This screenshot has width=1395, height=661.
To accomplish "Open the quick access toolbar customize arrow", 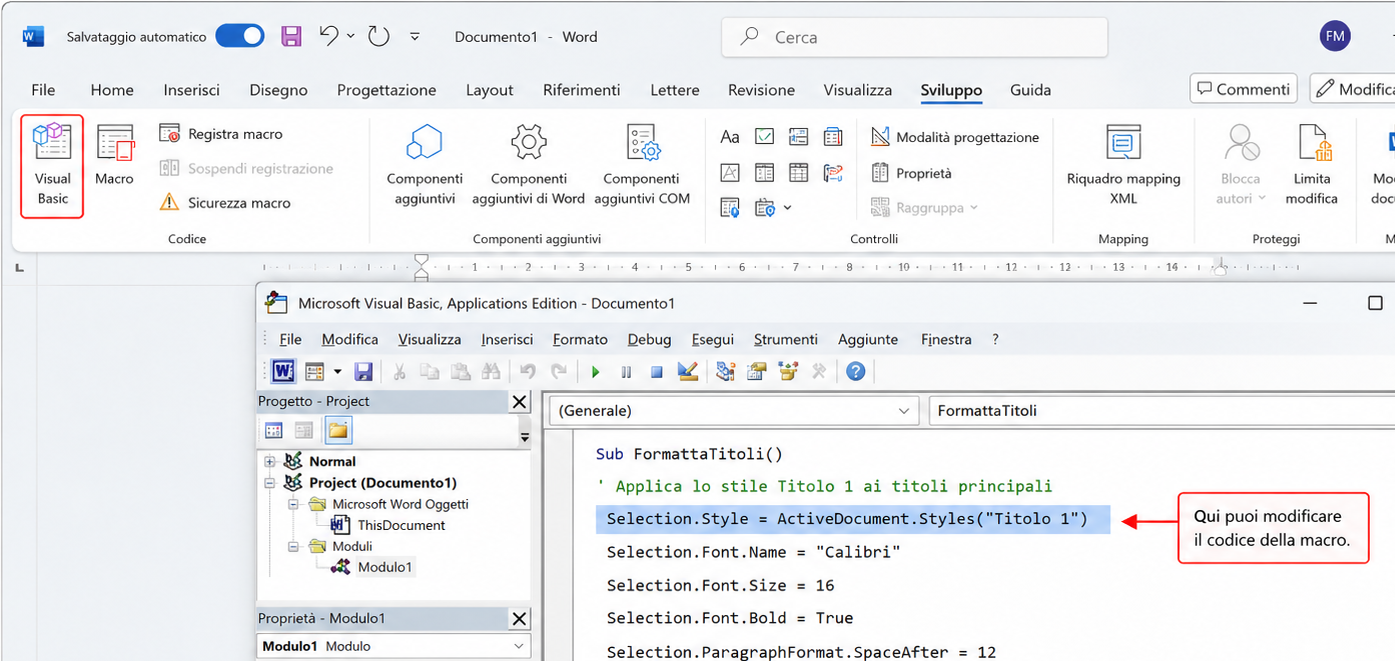I will (x=415, y=37).
